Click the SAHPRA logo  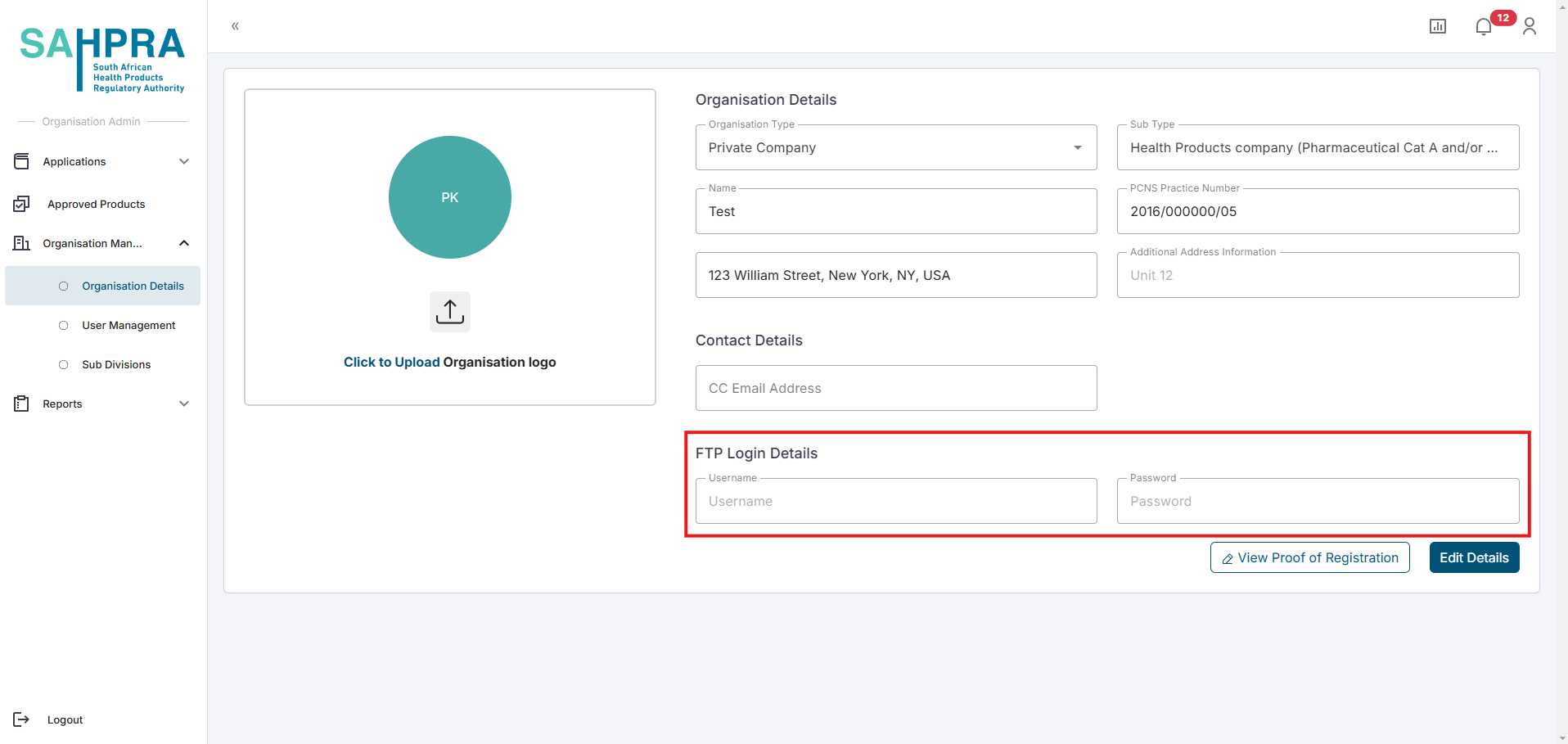tap(102, 58)
